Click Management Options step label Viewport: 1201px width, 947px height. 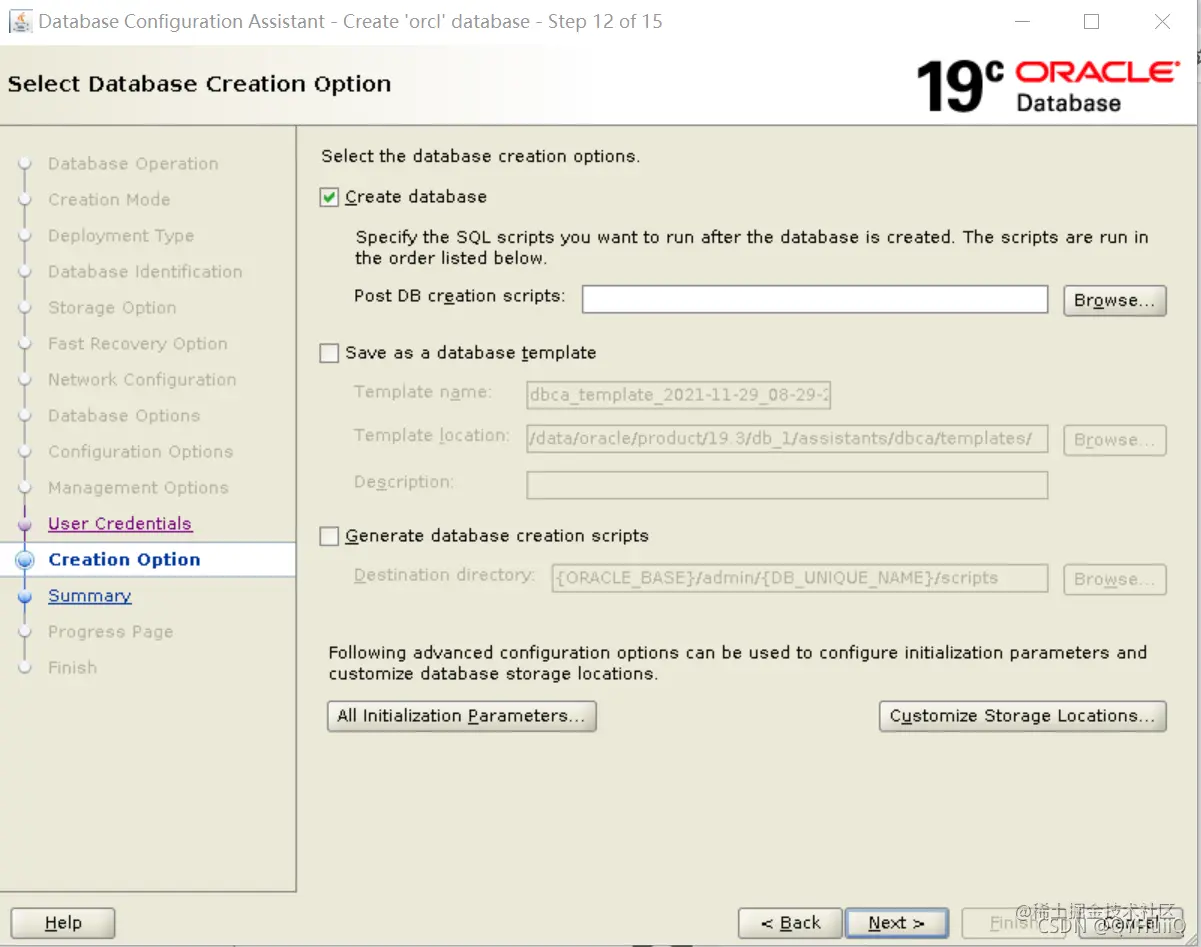click(x=138, y=488)
